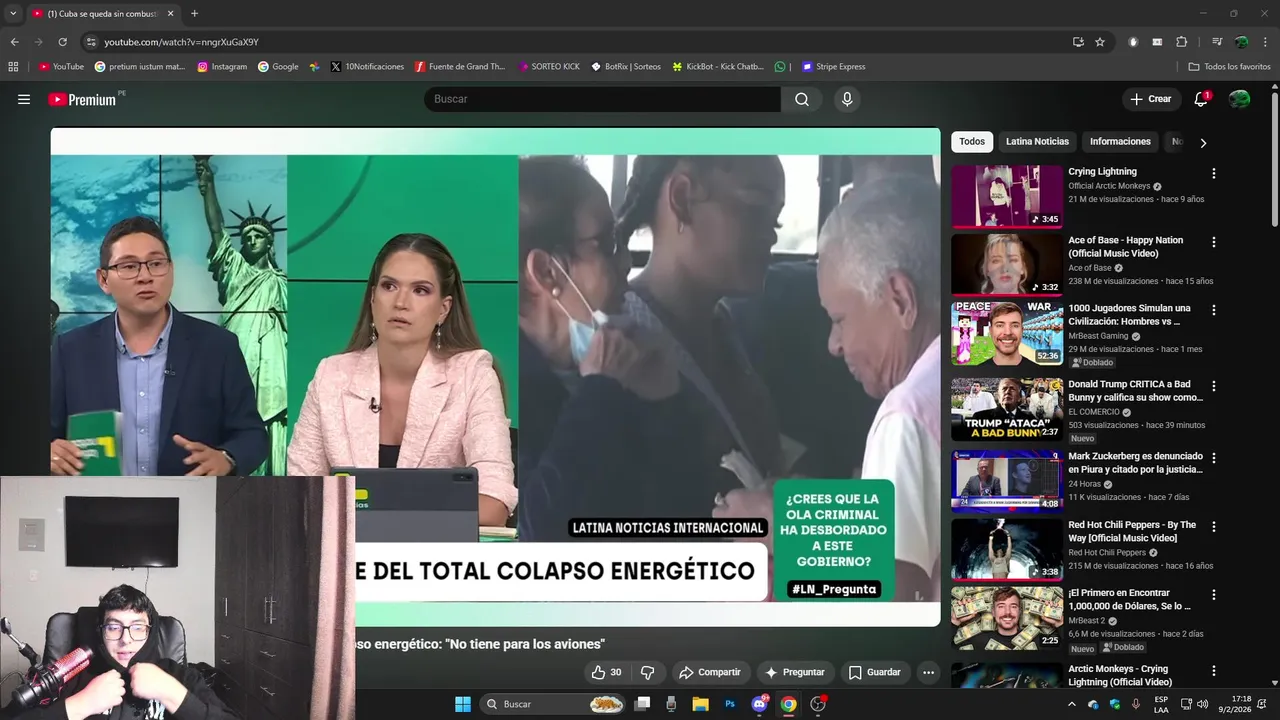Show next filter chips arrow
The height and width of the screenshot is (720, 1280).
(x=1203, y=143)
